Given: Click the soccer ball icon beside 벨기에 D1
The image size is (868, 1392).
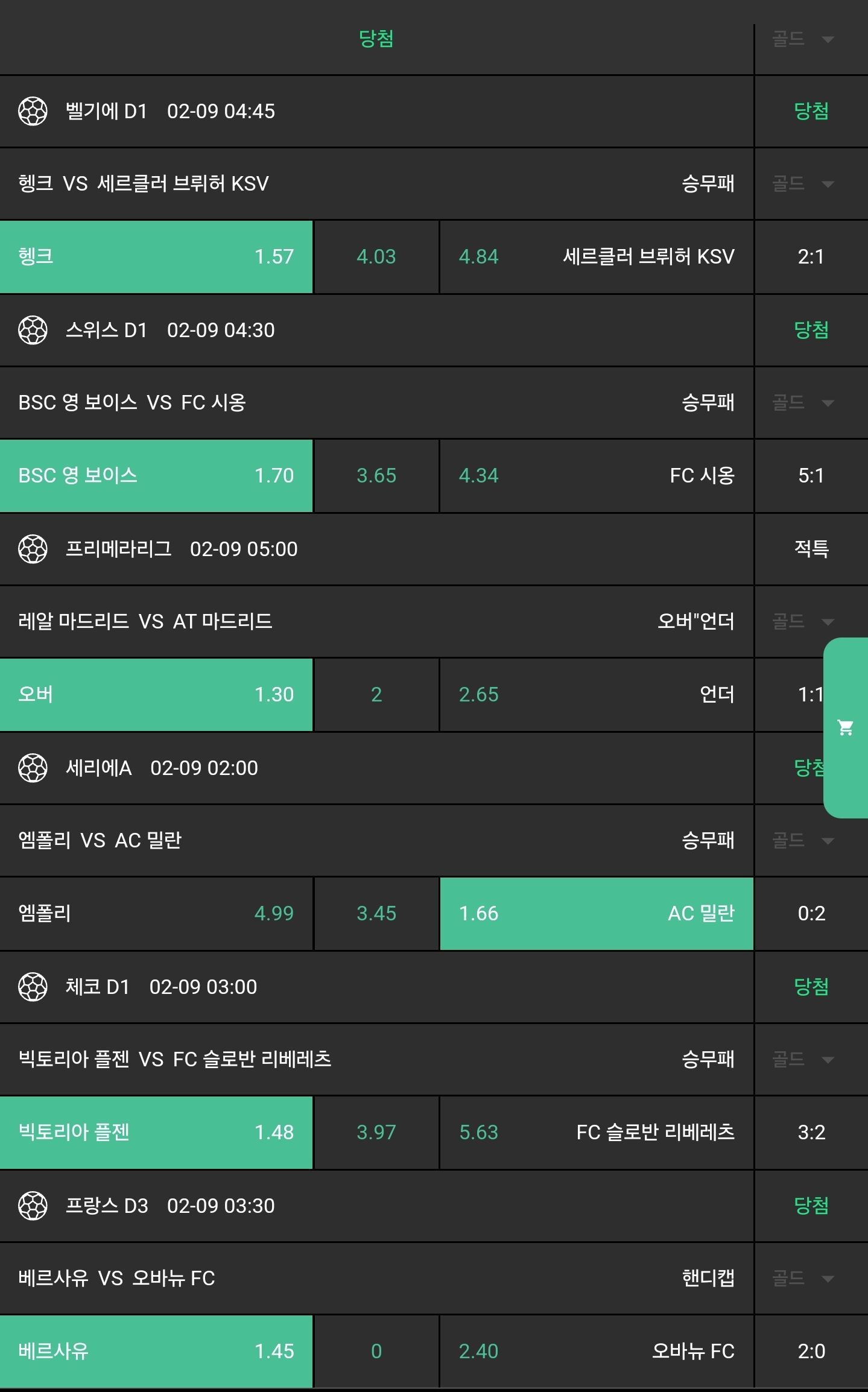Looking at the screenshot, I should pos(33,112).
